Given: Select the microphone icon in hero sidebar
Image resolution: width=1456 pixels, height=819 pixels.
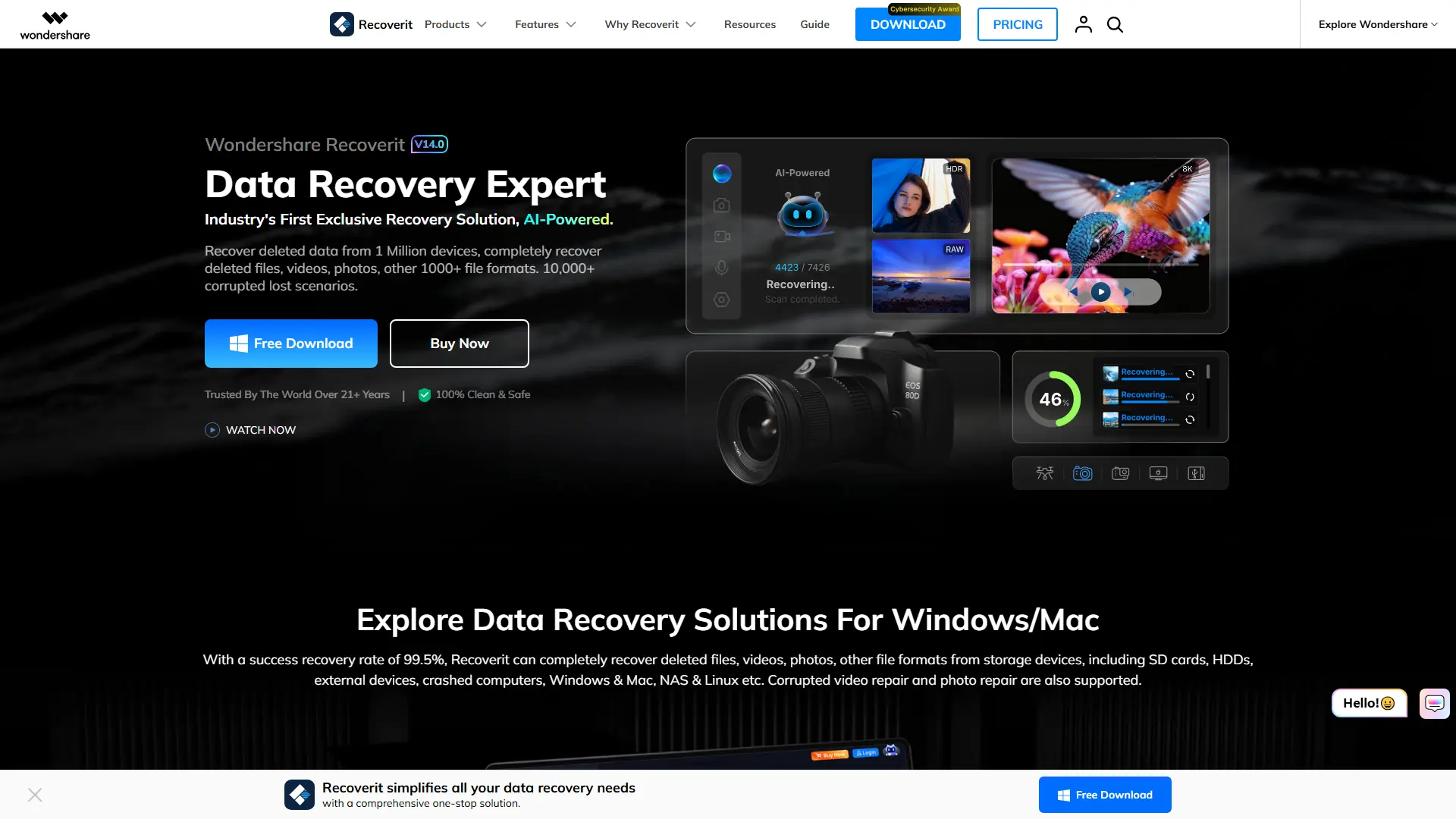Looking at the screenshot, I should (x=722, y=268).
